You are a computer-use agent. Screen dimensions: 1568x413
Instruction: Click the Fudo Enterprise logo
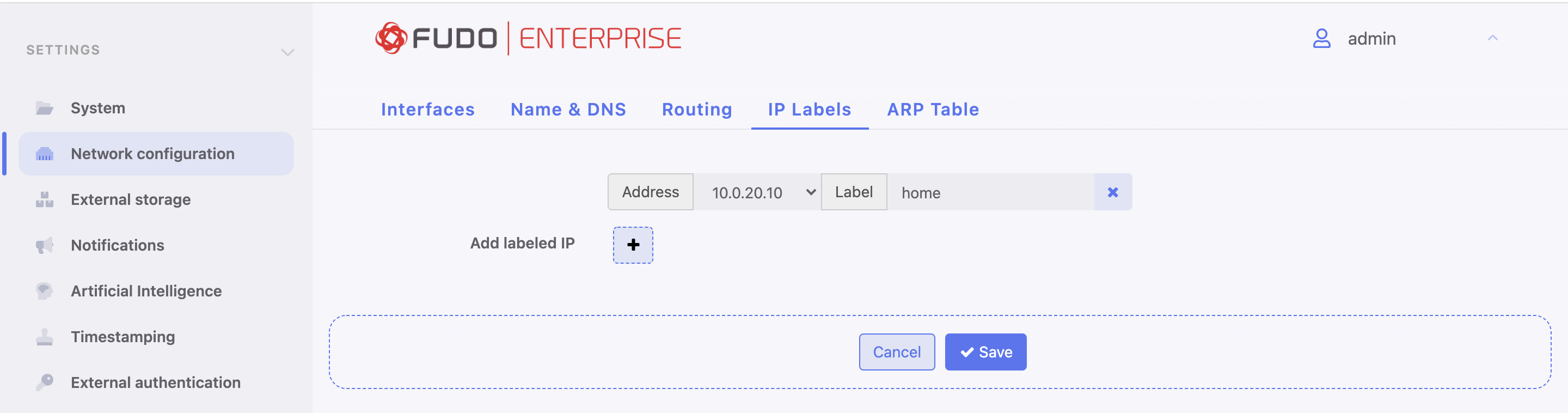click(x=528, y=38)
